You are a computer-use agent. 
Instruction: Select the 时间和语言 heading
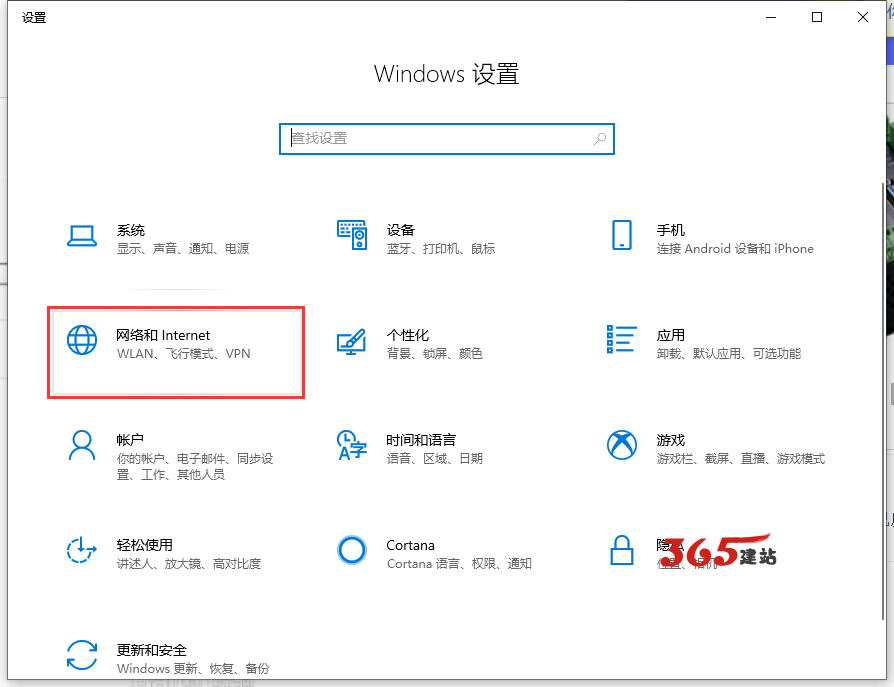pos(421,440)
